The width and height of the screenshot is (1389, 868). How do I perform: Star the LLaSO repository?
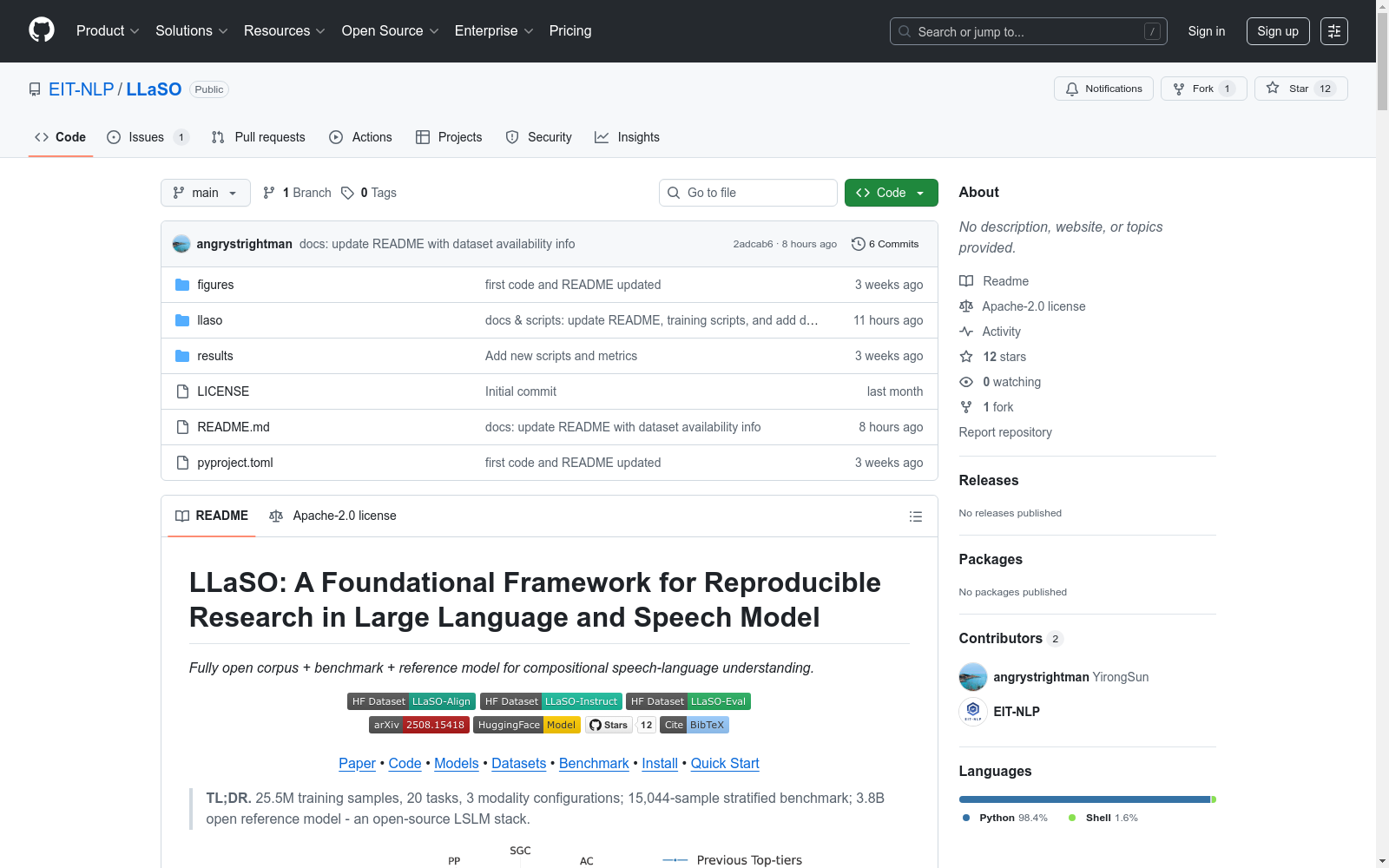(x=1301, y=89)
